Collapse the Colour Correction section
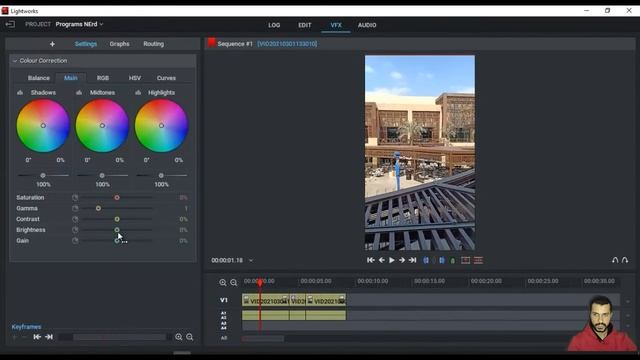 pyautogui.click(x=15, y=60)
